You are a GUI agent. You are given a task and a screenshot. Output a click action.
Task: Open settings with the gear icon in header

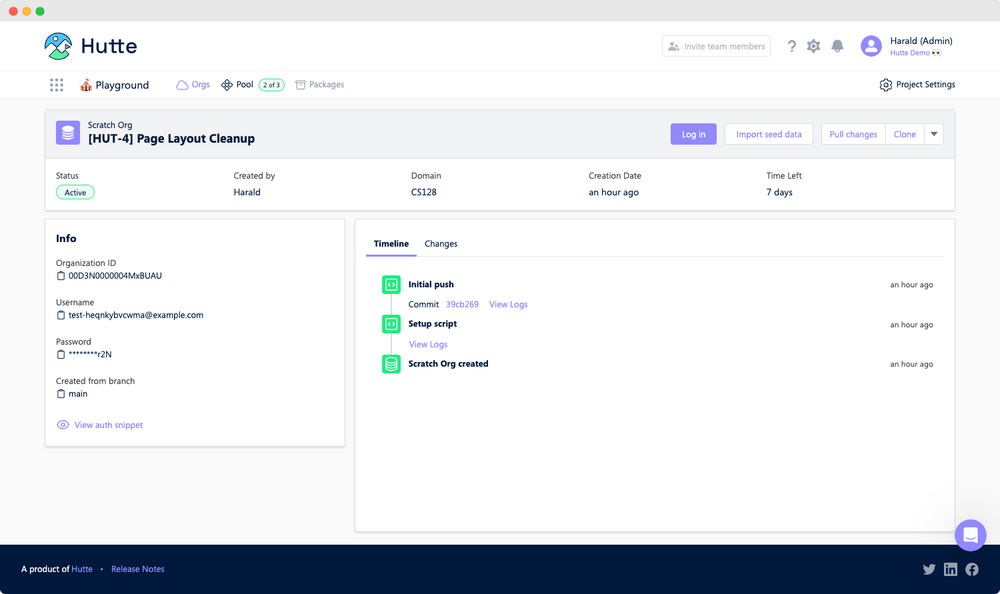(815, 46)
